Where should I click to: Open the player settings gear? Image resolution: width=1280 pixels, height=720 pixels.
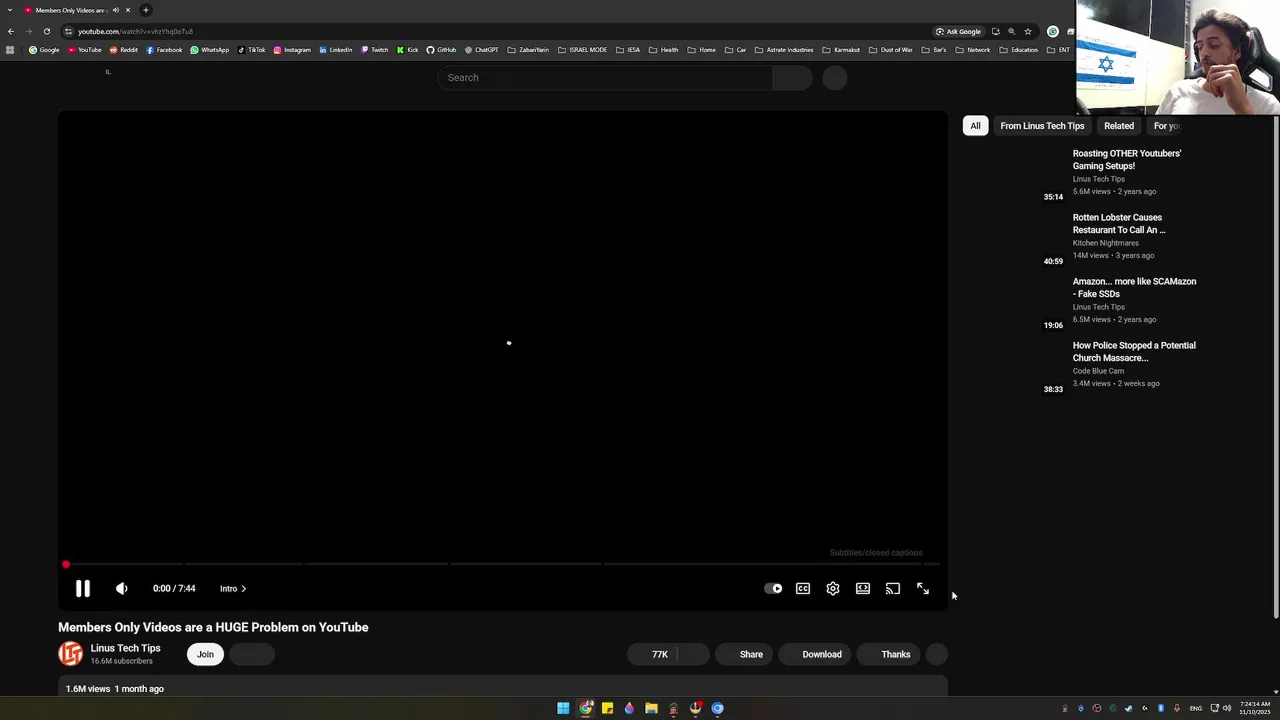point(833,589)
